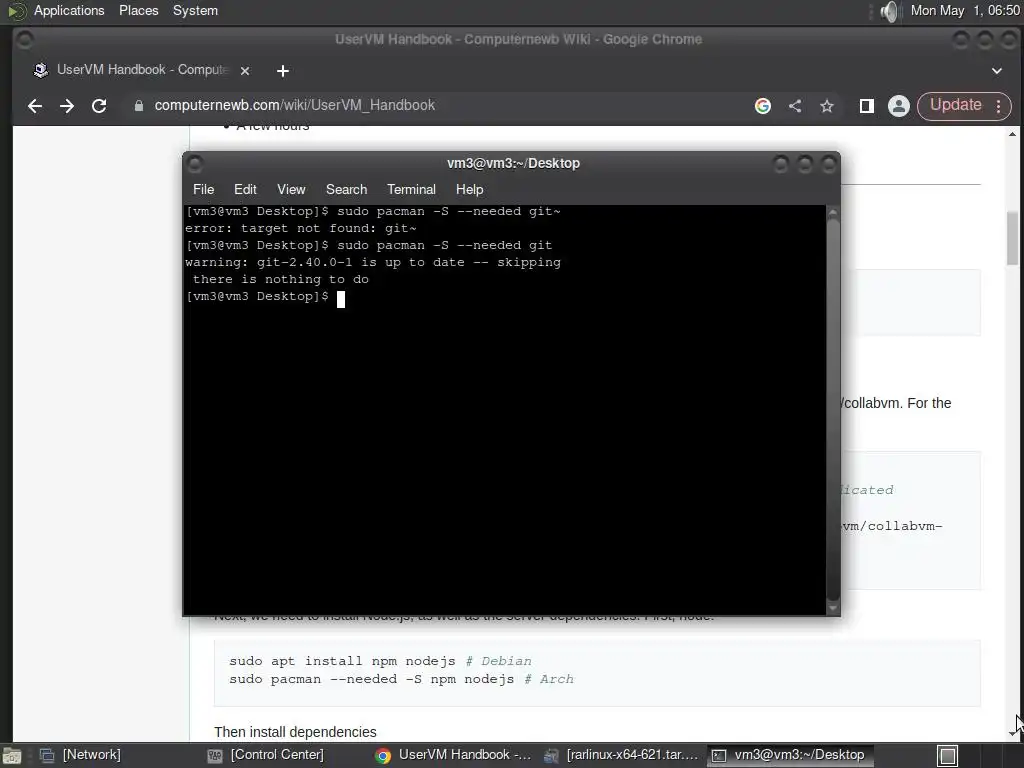View site lock information icon
Image resolution: width=1024 pixels, height=768 pixels.
point(138,106)
